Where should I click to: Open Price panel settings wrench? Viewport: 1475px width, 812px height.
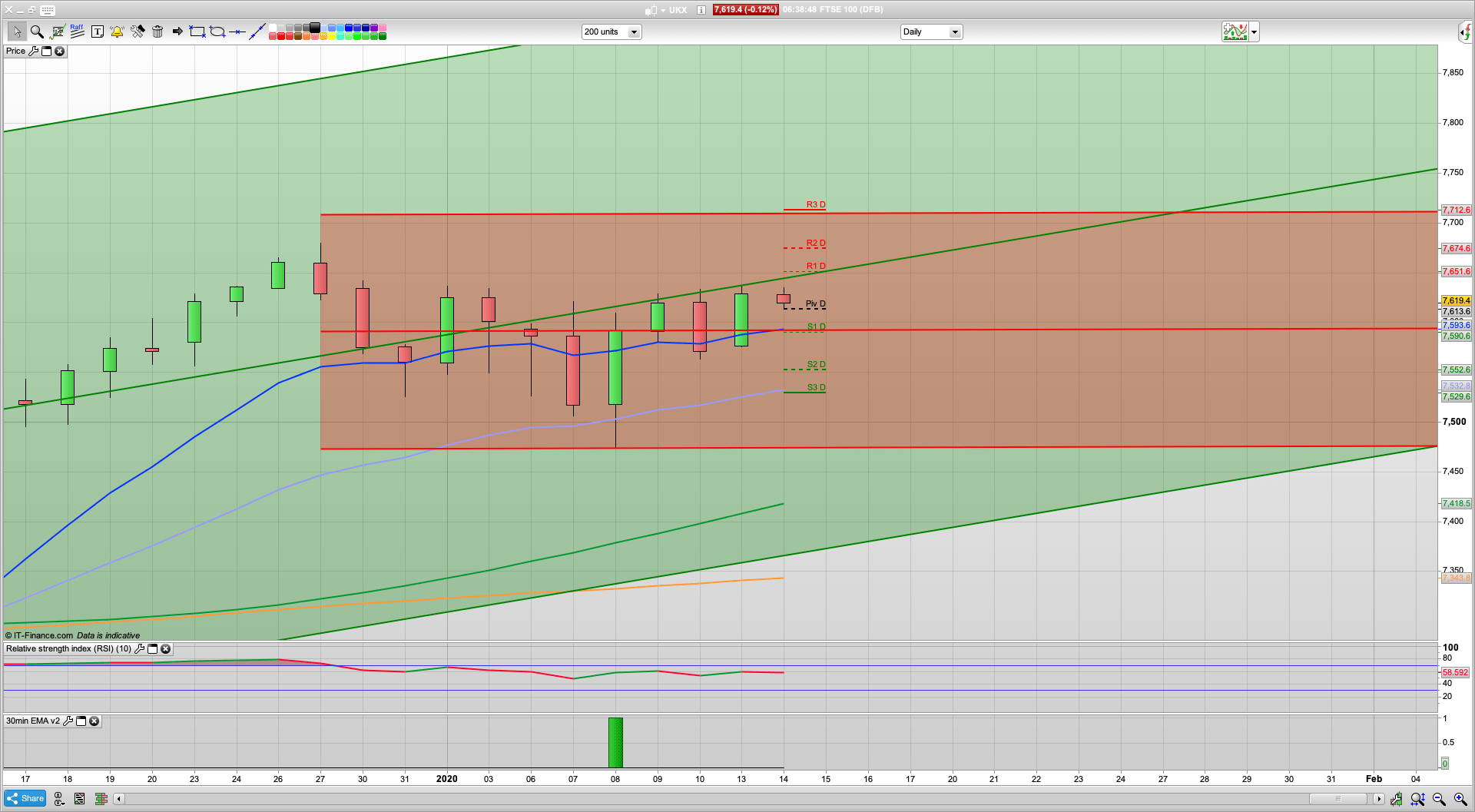click(x=33, y=51)
